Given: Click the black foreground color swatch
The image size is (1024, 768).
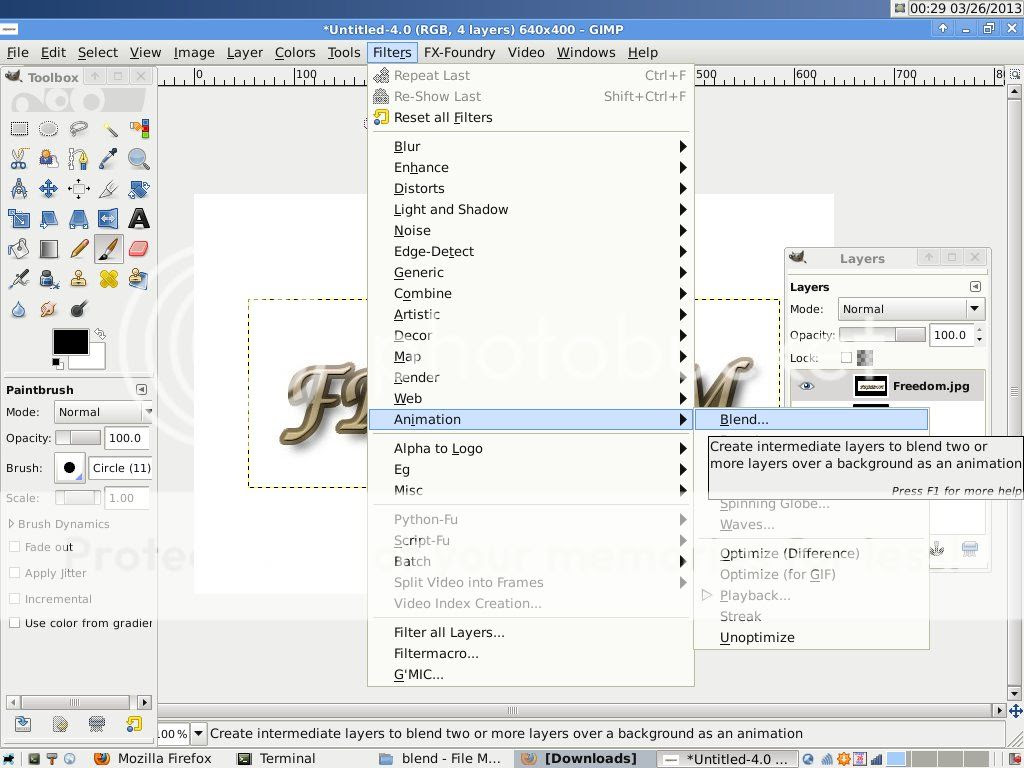Looking at the screenshot, I should coord(70,342).
